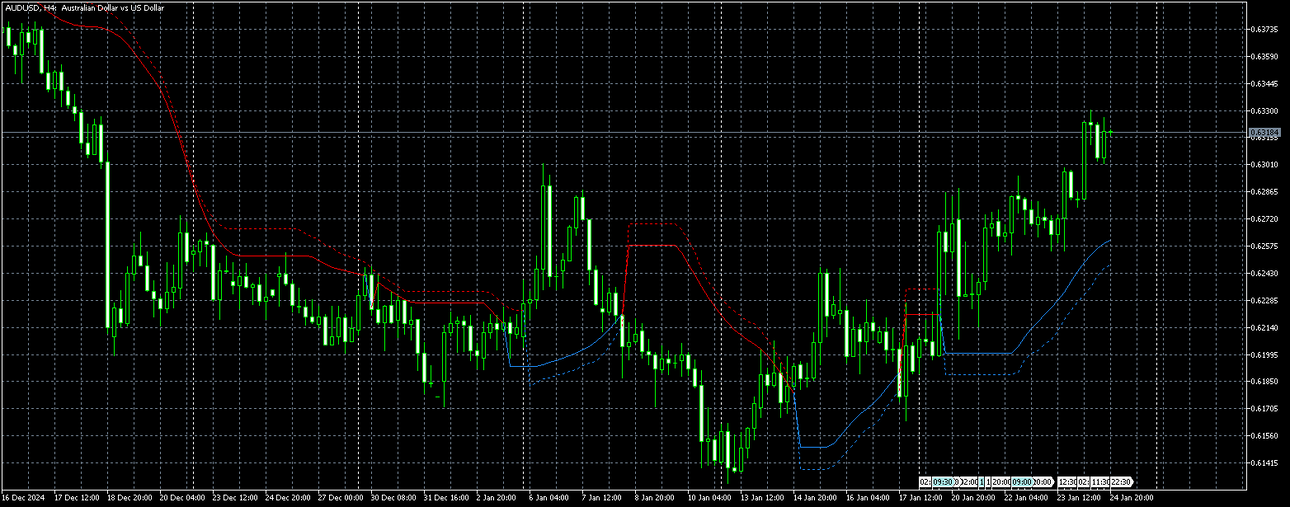Image resolution: width=1290 pixels, height=507 pixels.
Task: Click the 17 Dec 12:00 time label
Action: [x=75, y=497]
